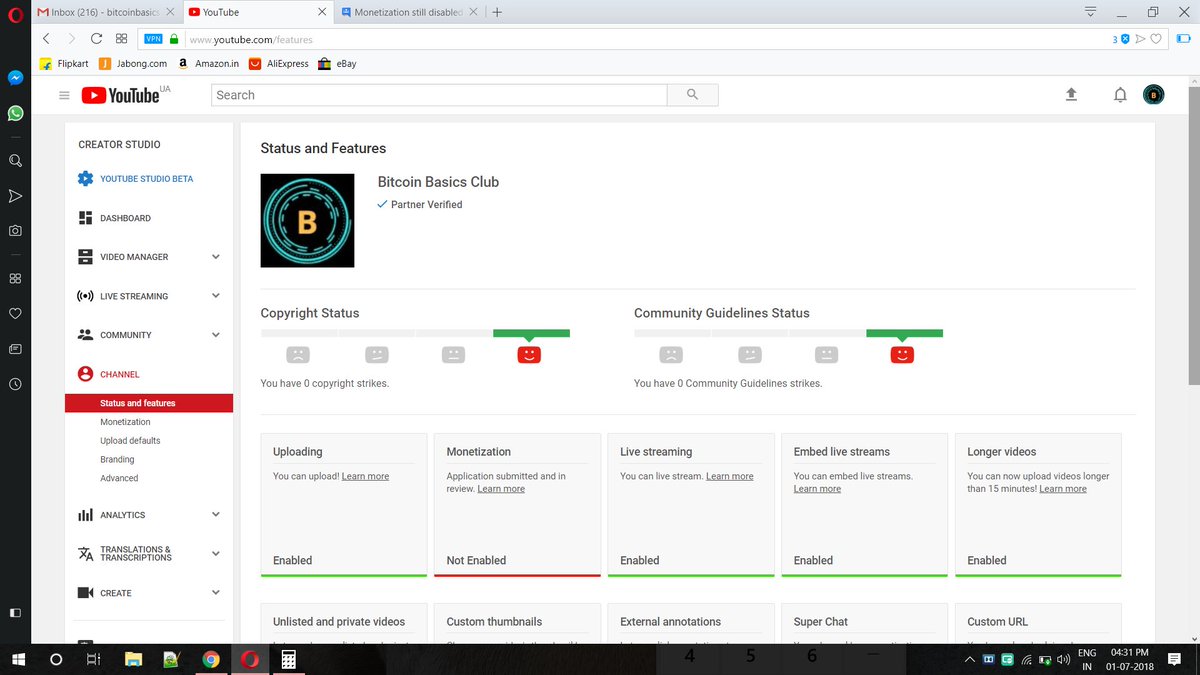
Task: Click the YouTube search magnifier button
Action: point(693,95)
